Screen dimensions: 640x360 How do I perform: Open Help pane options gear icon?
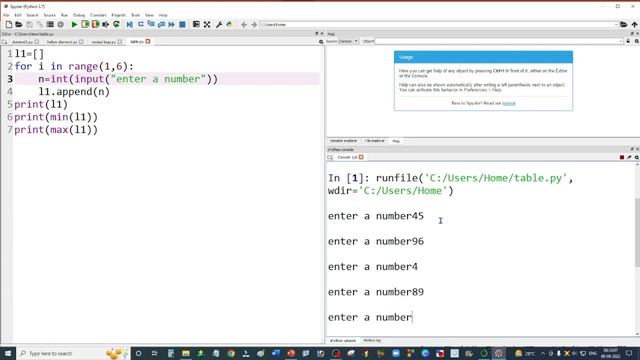point(636,41)
